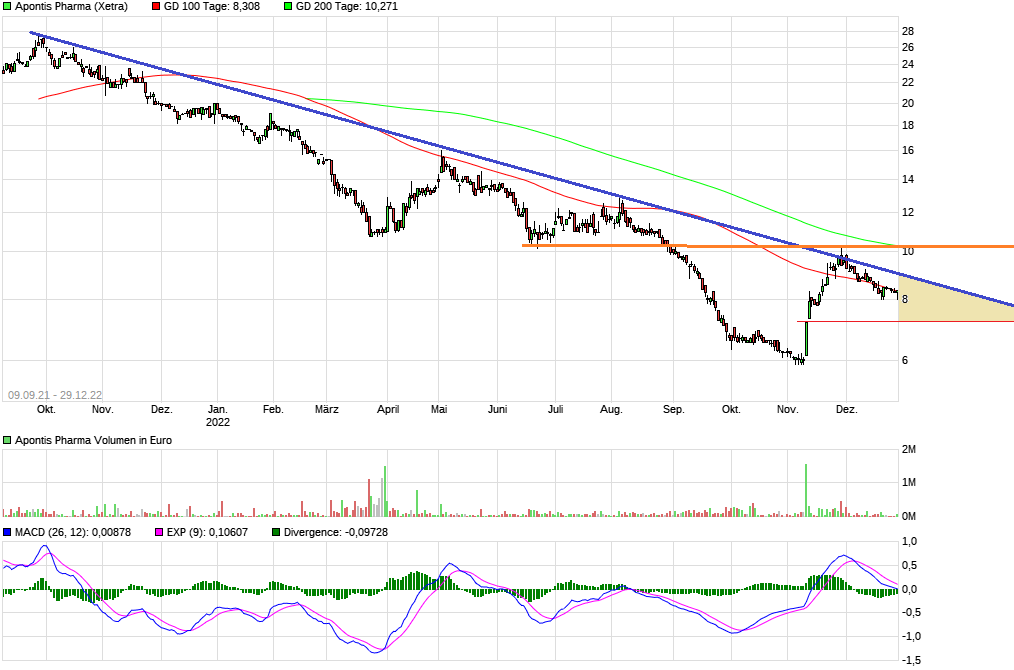The height and width of the screenshot is (670, 1014).
Task: Click the März month label on the axis
Action: click(x=327, y=409)
